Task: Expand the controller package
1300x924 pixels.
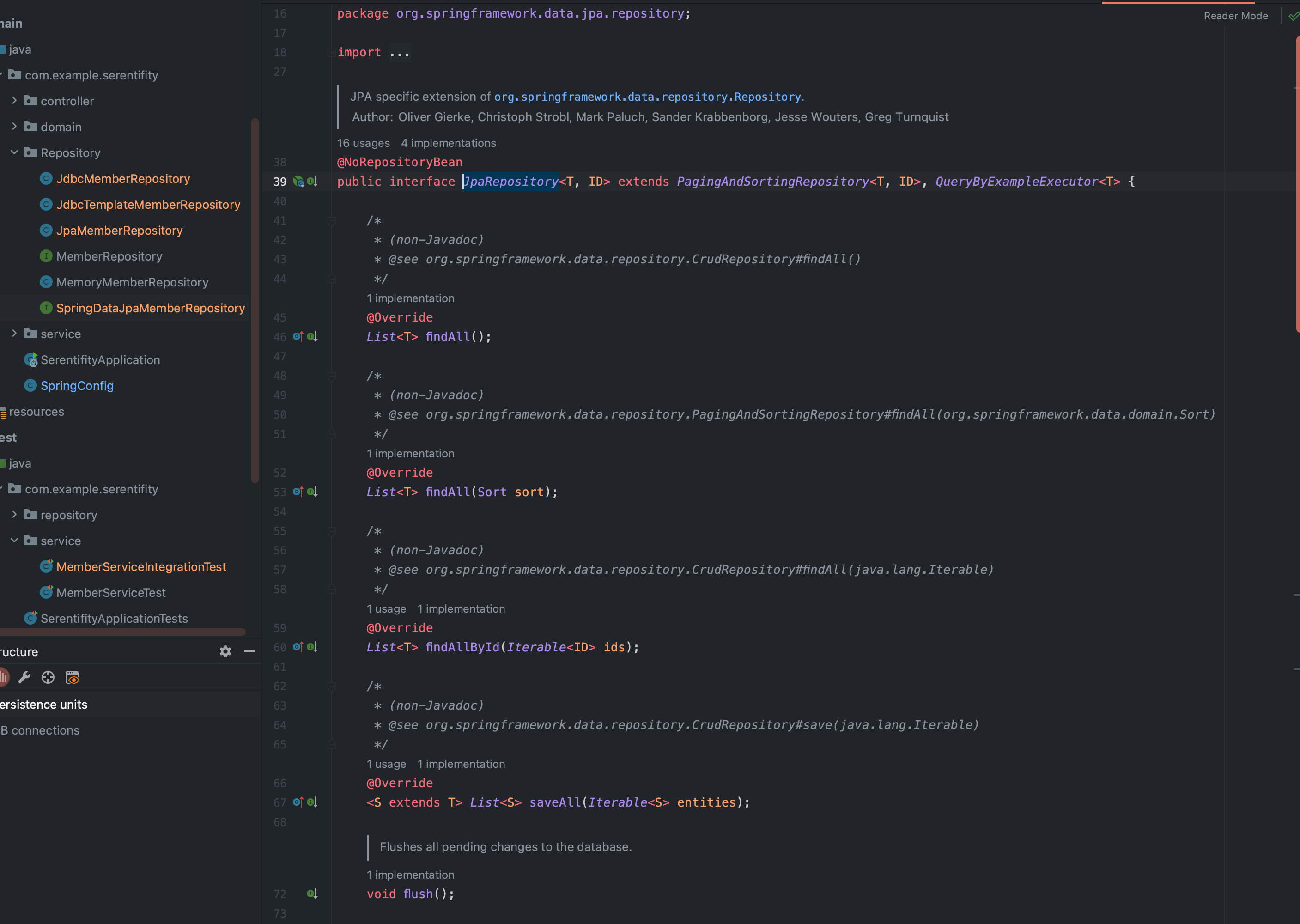Action: coord(14,100)
